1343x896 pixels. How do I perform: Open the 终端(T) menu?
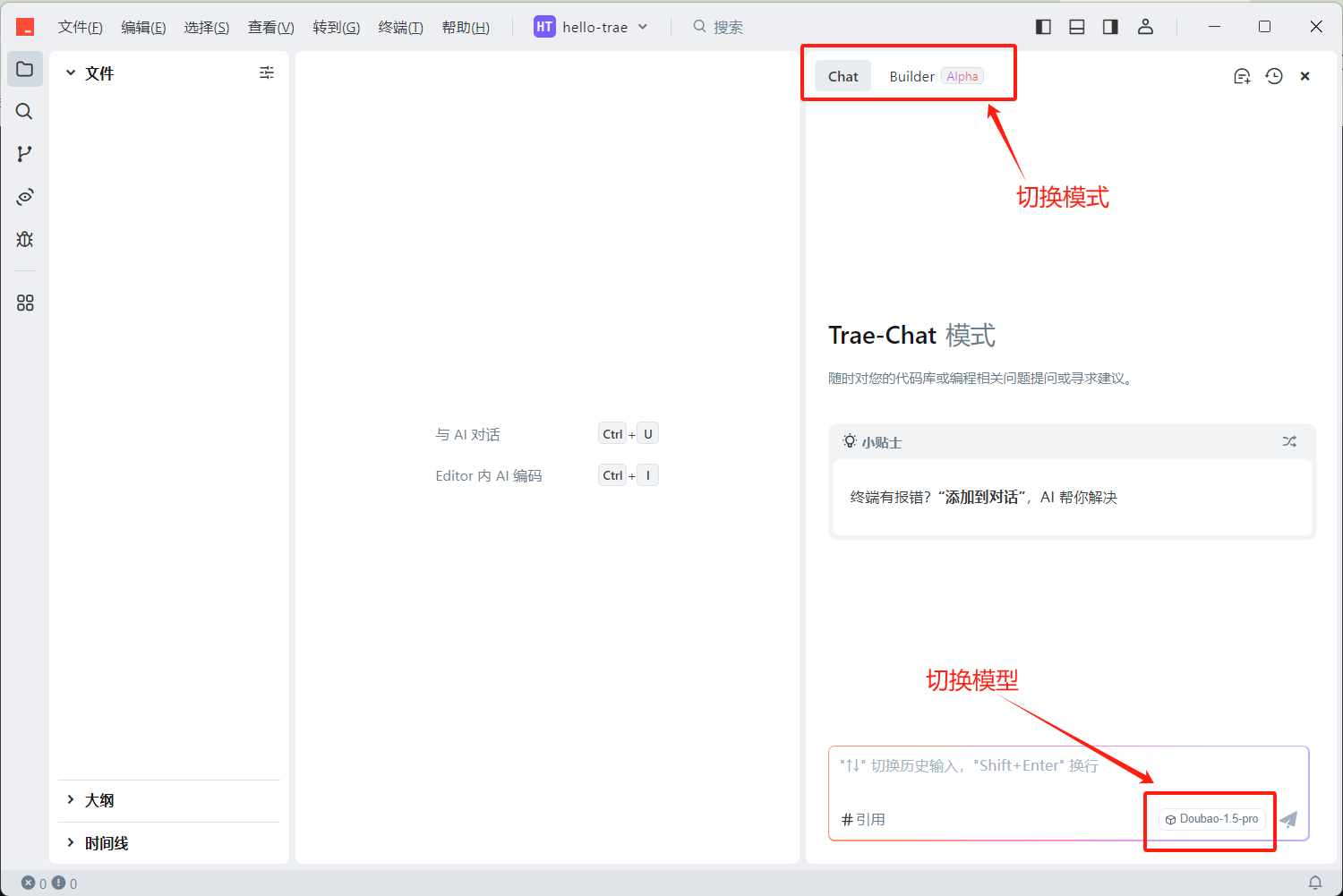[x=400, y=27]
